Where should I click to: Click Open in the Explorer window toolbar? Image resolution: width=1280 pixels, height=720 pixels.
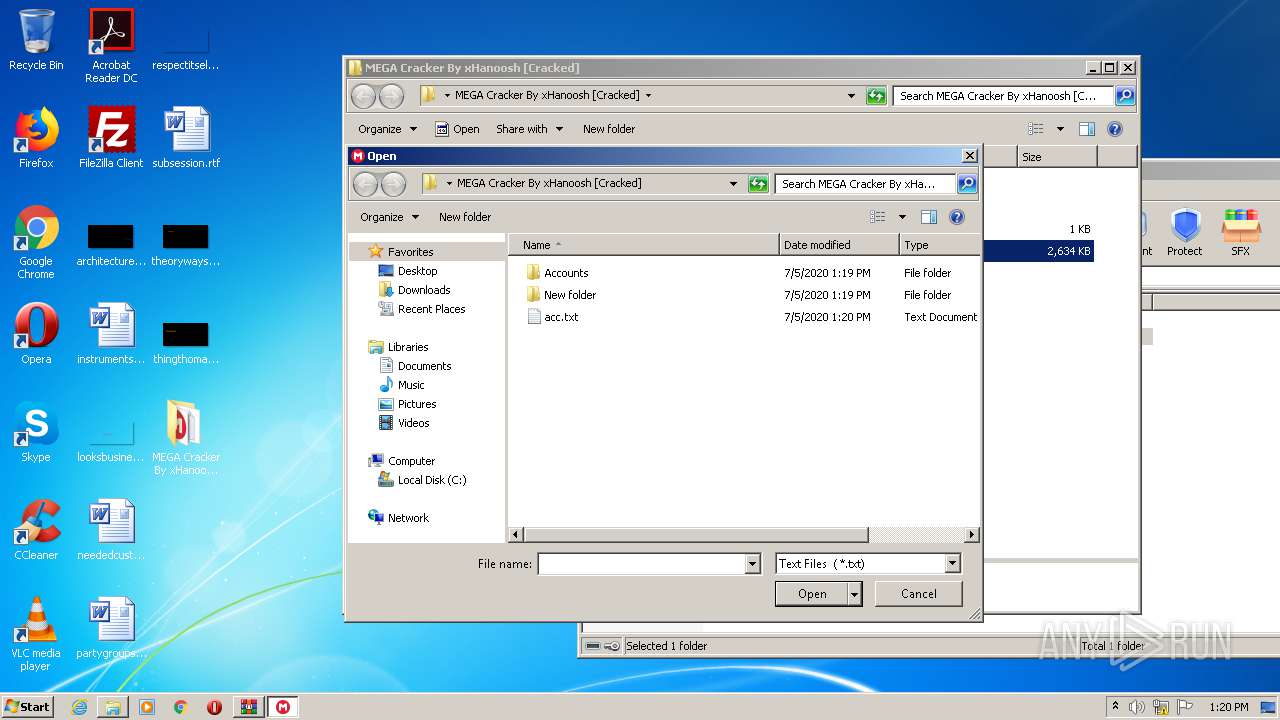pos(457,129)
